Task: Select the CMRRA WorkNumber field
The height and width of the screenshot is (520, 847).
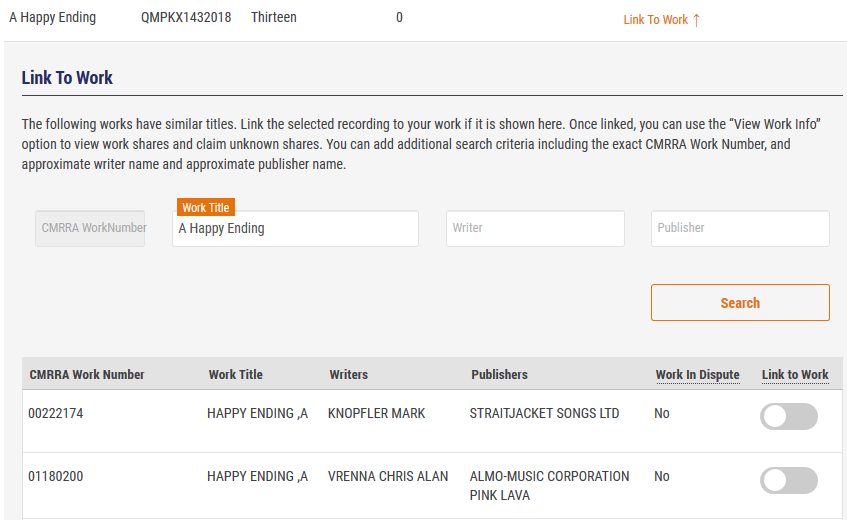Action: coord(90,228)
